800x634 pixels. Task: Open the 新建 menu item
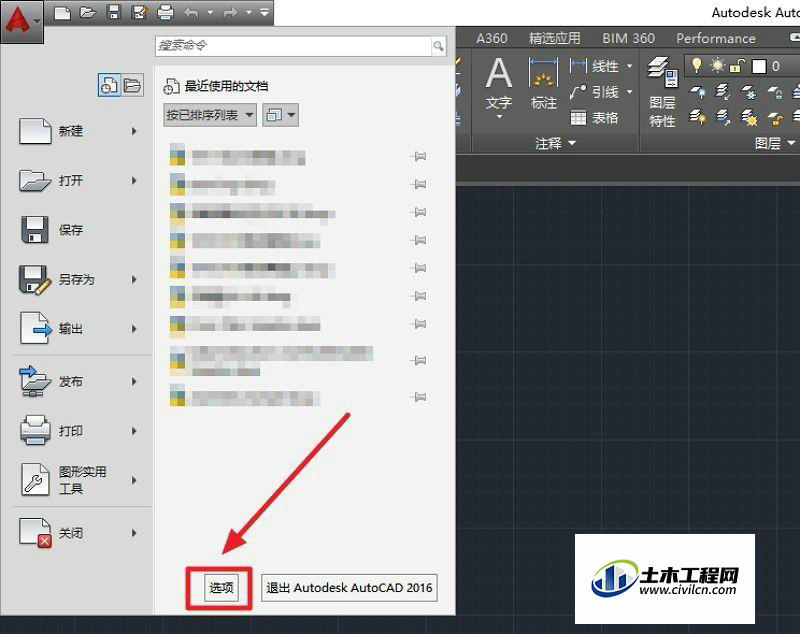pos(80,132)
